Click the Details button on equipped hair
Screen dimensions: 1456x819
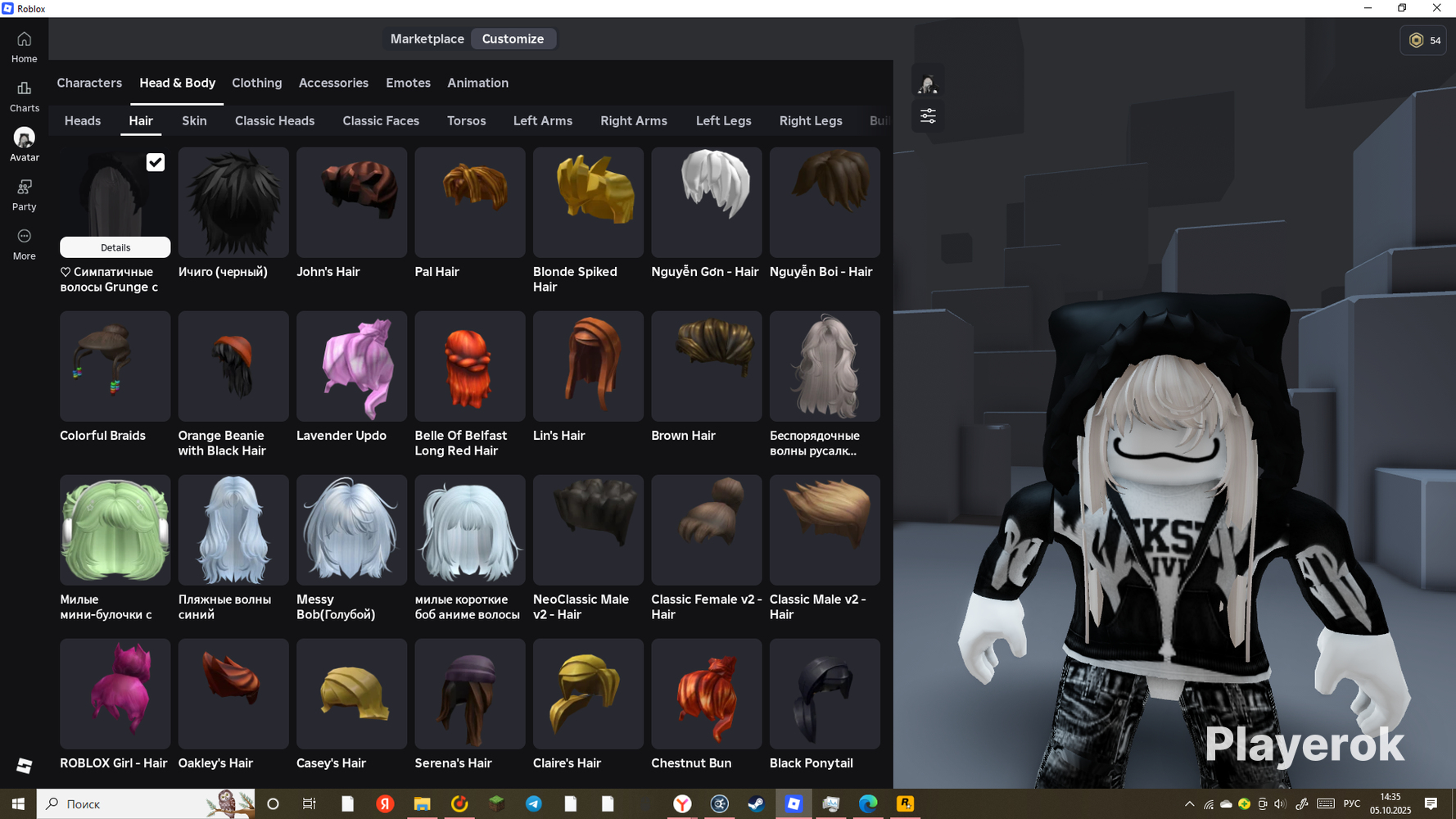[115, 247]
